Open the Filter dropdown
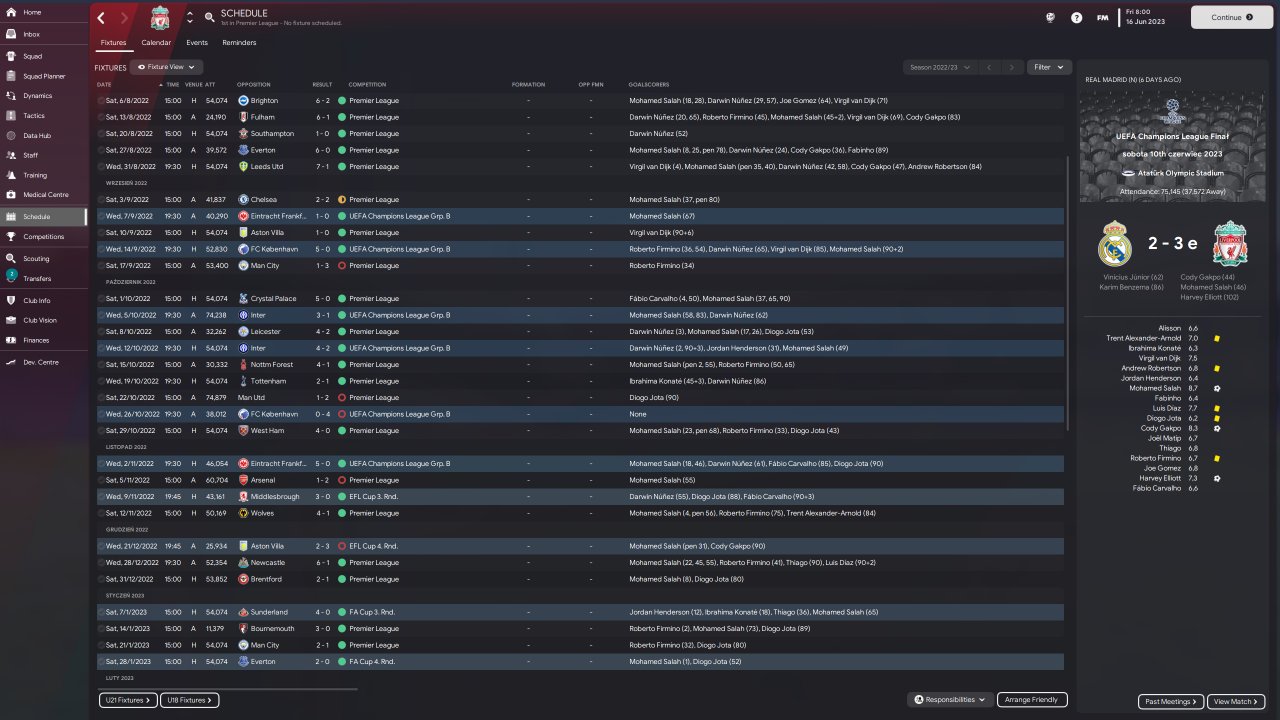The width and height of the screenshot is (1280, 720). point(1049,67)
